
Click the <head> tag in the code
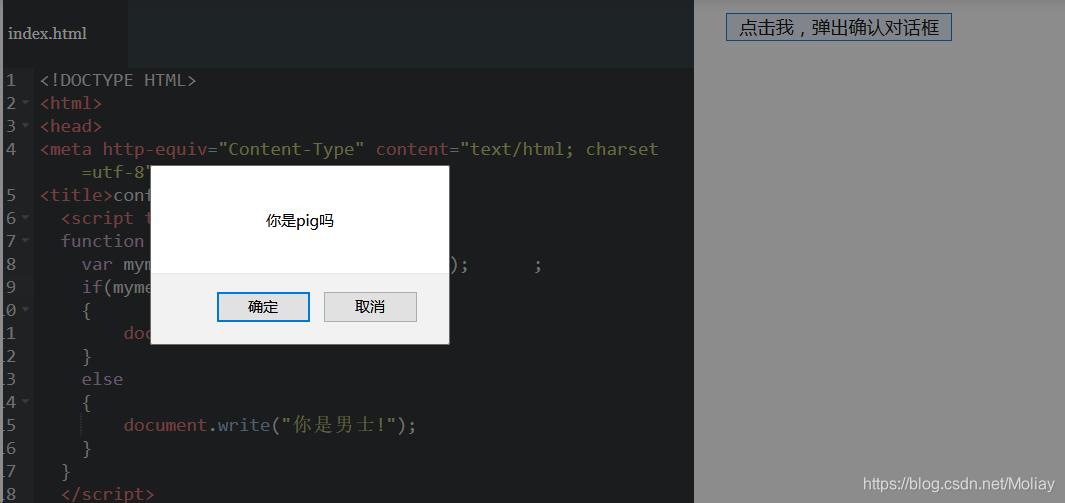[71, 126]
